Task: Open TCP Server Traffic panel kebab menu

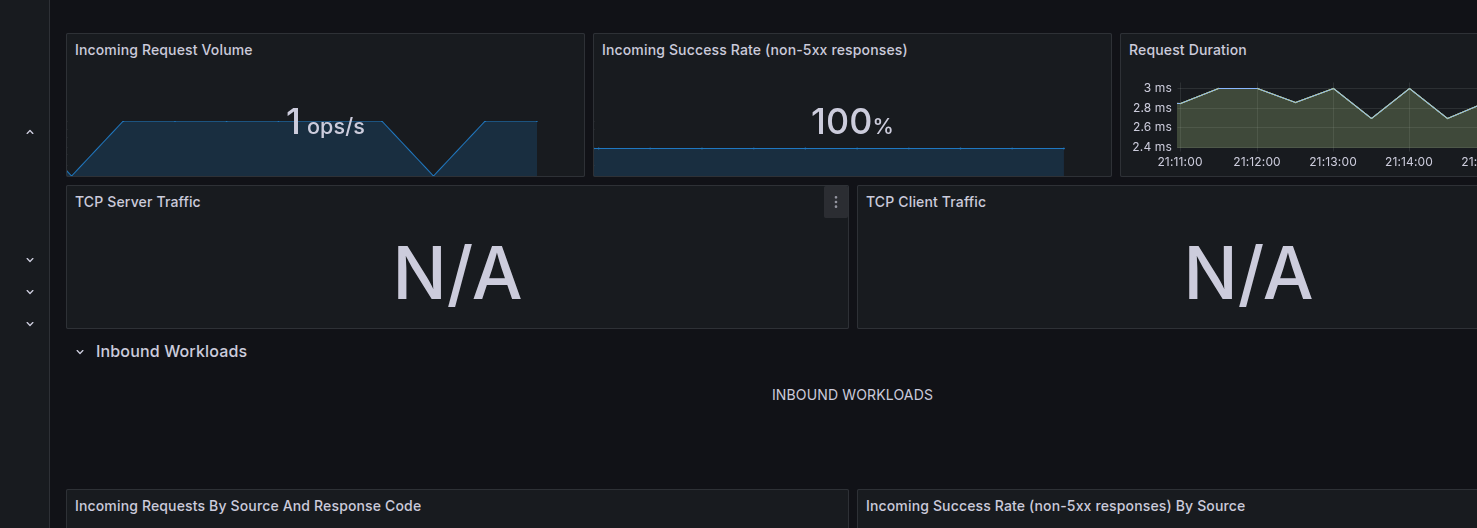Action: pyautogui.click(x=836, y=202)
